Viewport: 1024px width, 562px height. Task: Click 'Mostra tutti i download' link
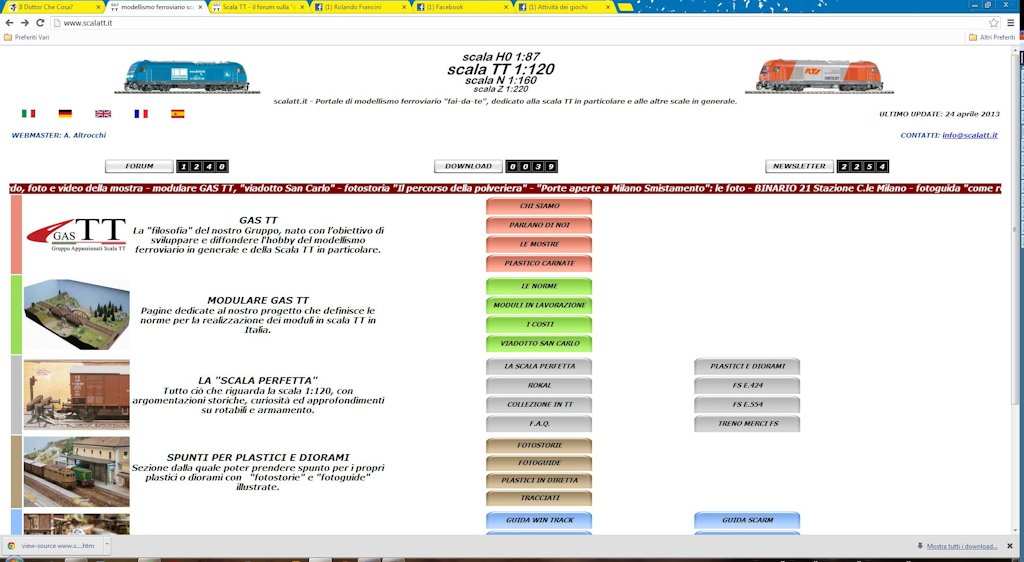[x=961, y=546]
